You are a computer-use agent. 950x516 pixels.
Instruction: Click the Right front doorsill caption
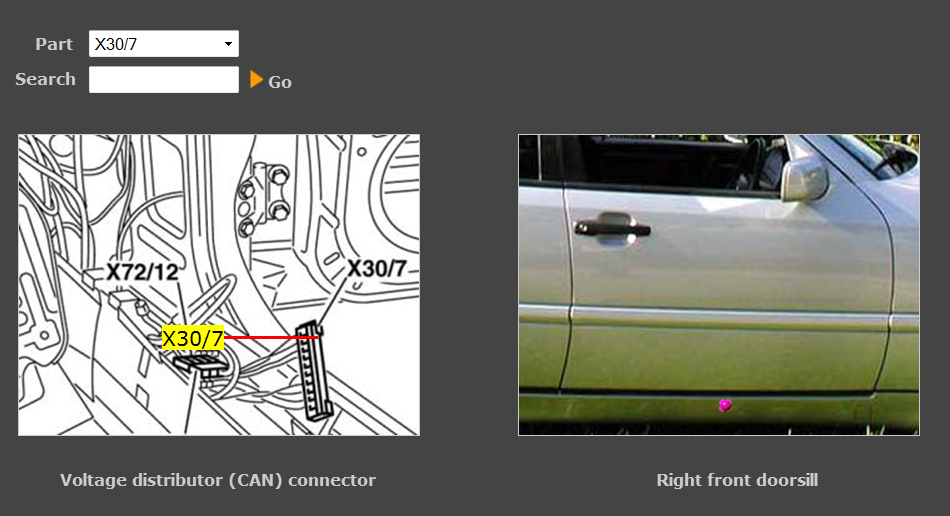(737, 480)
